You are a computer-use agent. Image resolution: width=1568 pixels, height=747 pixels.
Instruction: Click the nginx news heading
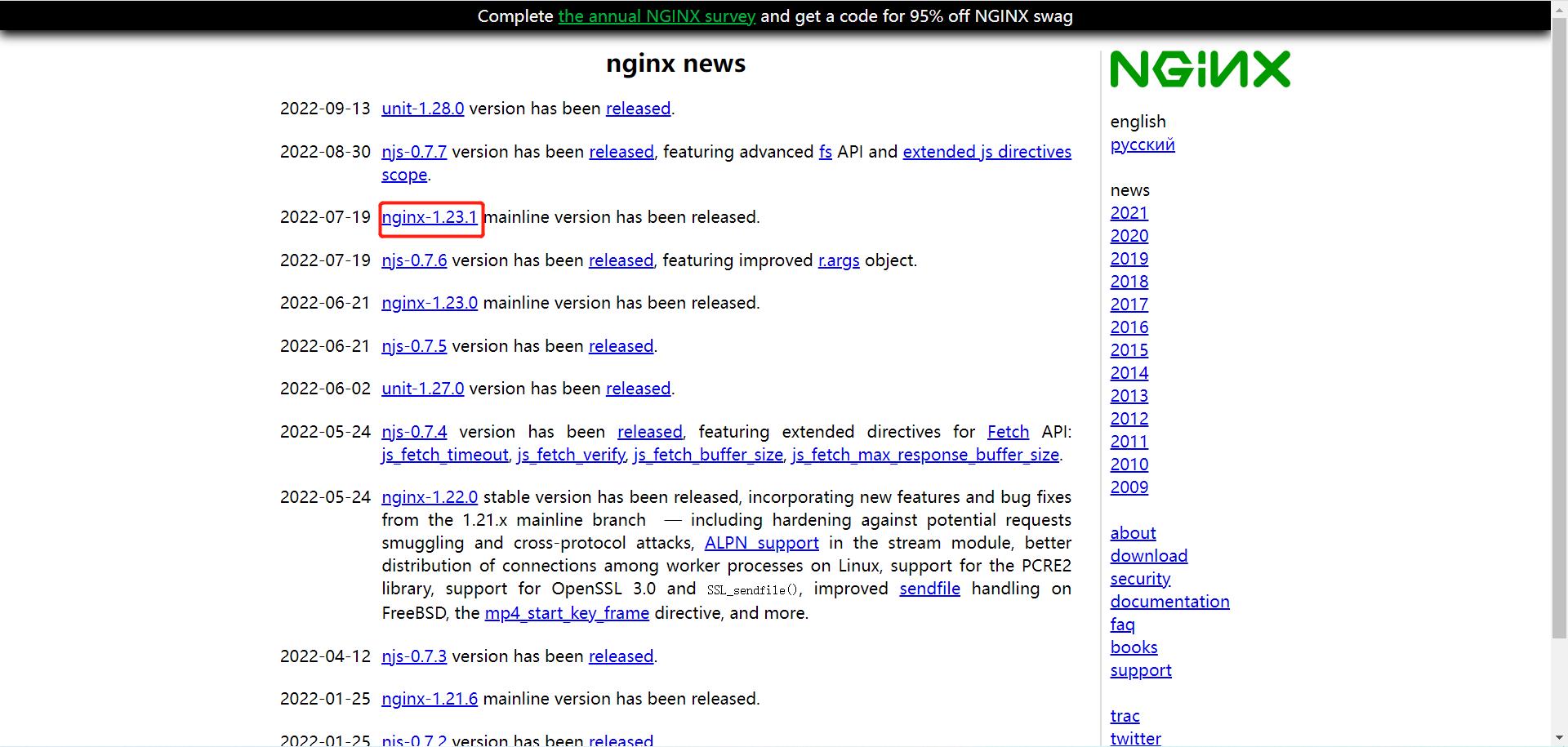[x=676, y=64]
